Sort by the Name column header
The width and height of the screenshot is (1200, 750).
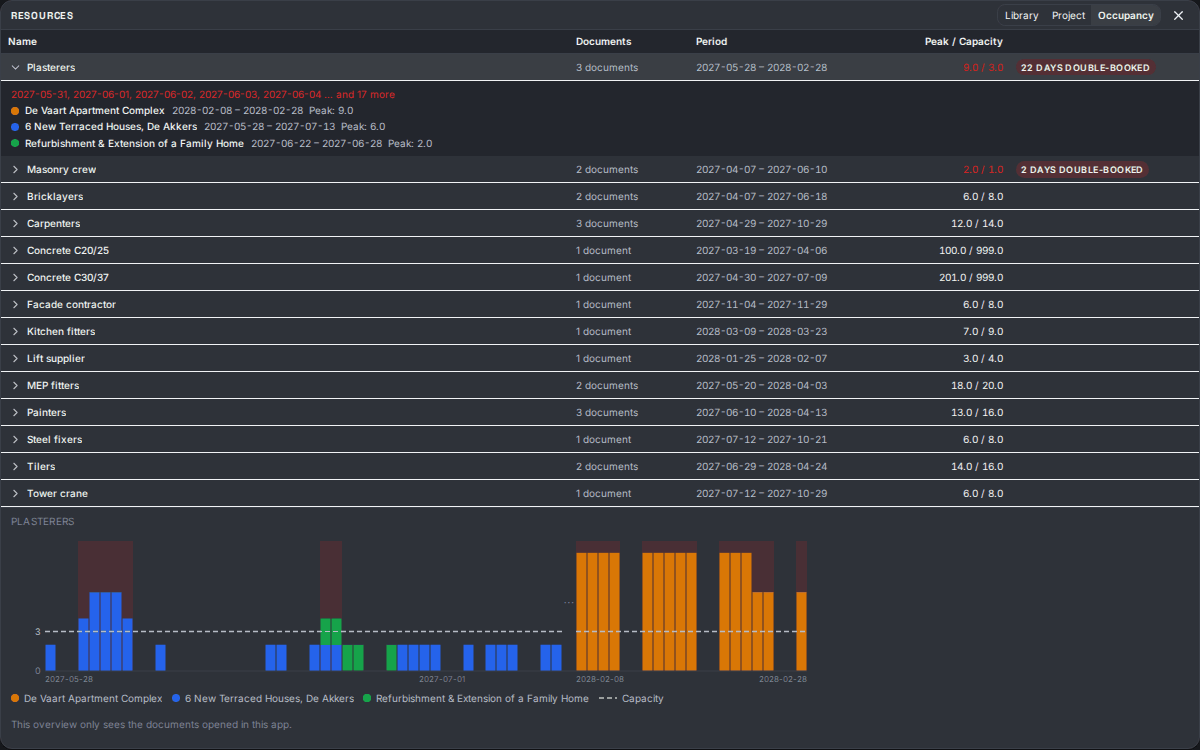point(22,42)
